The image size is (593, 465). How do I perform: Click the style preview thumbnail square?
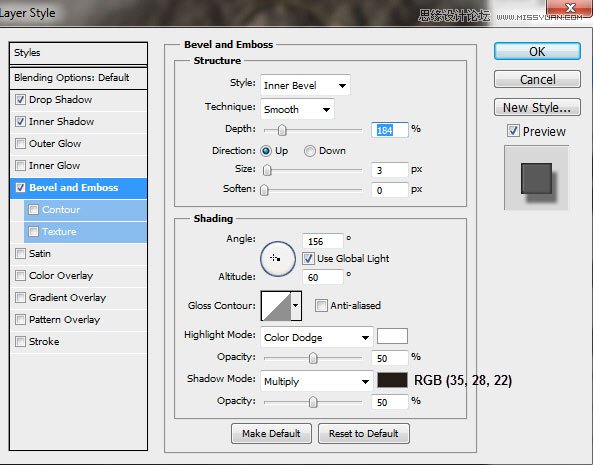(536, 178)
